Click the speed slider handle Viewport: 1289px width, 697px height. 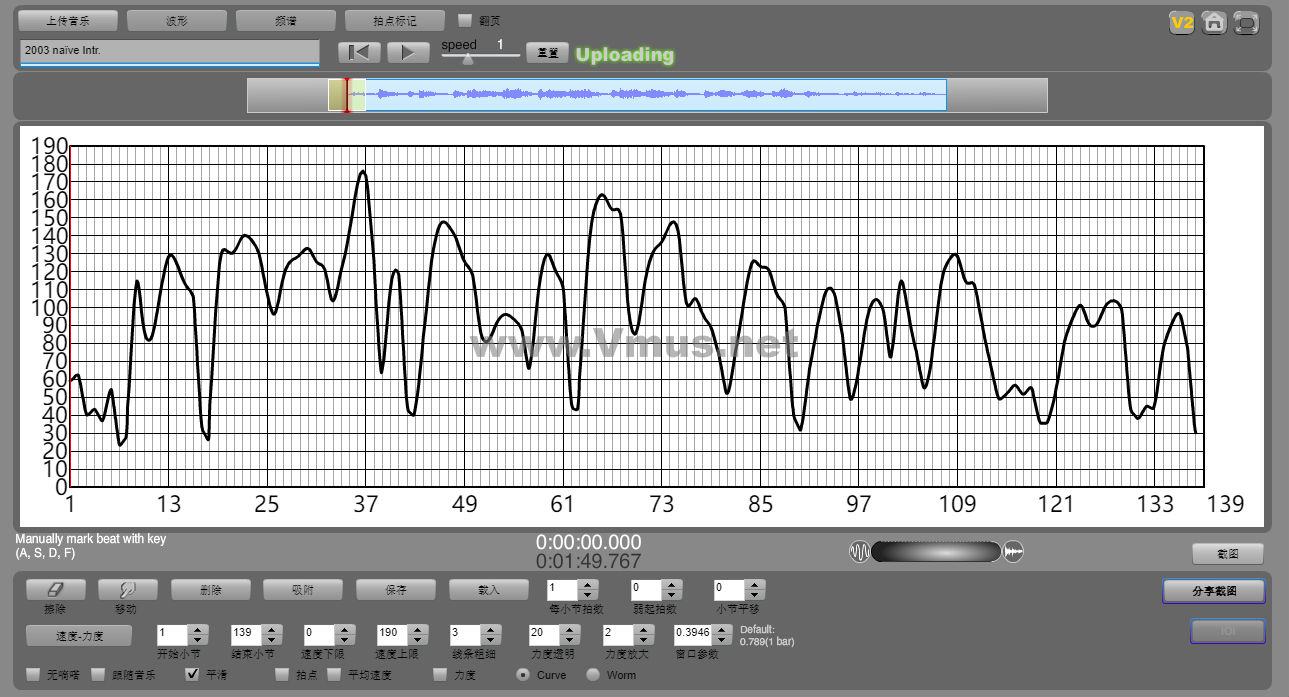click(467, 59)
